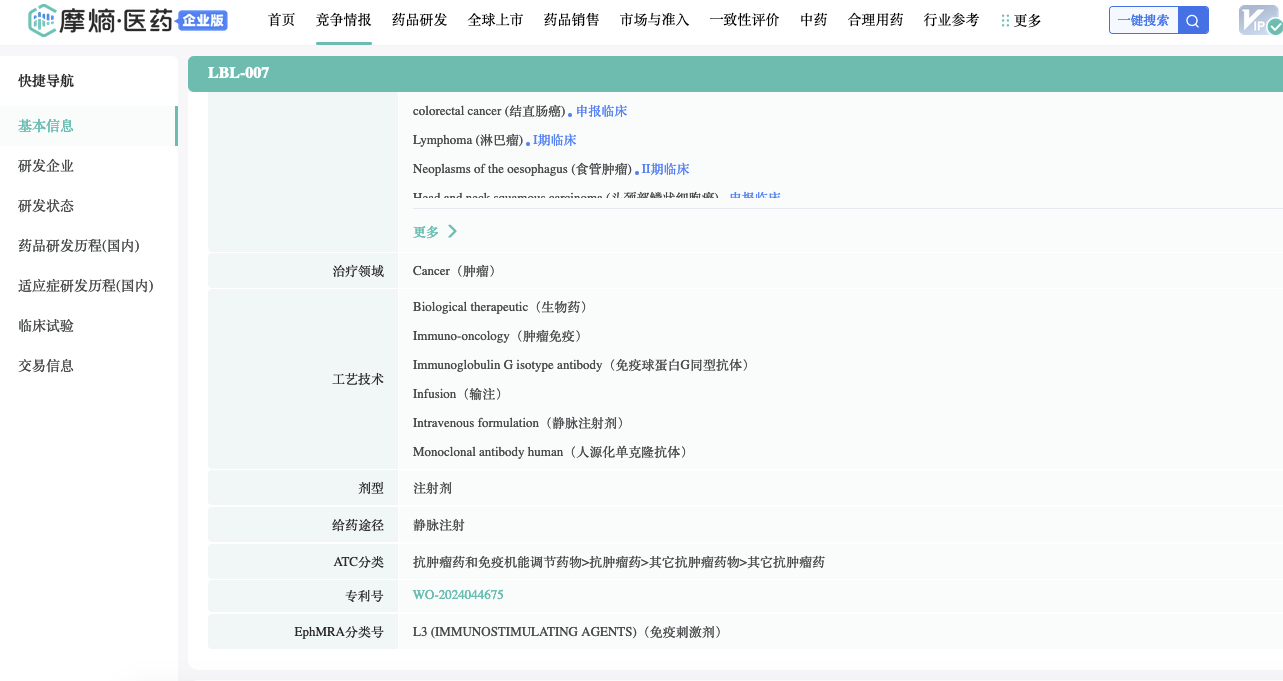Open the 竞争情报 tab
Viewport: 1283px width, 681px height.
pos(343,20)
